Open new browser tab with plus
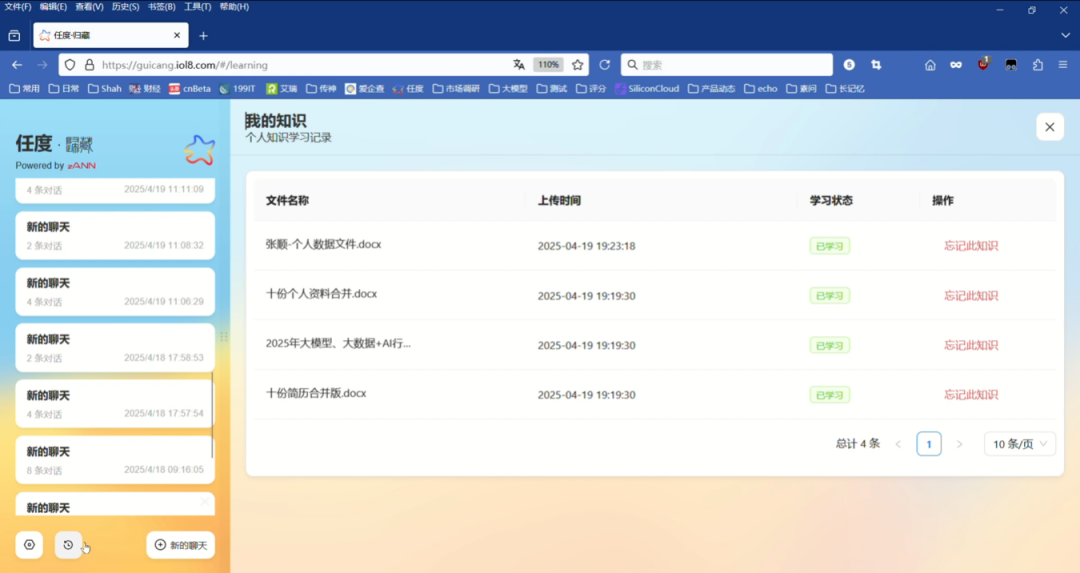The image size is (1080, 573). coord(203,36)
